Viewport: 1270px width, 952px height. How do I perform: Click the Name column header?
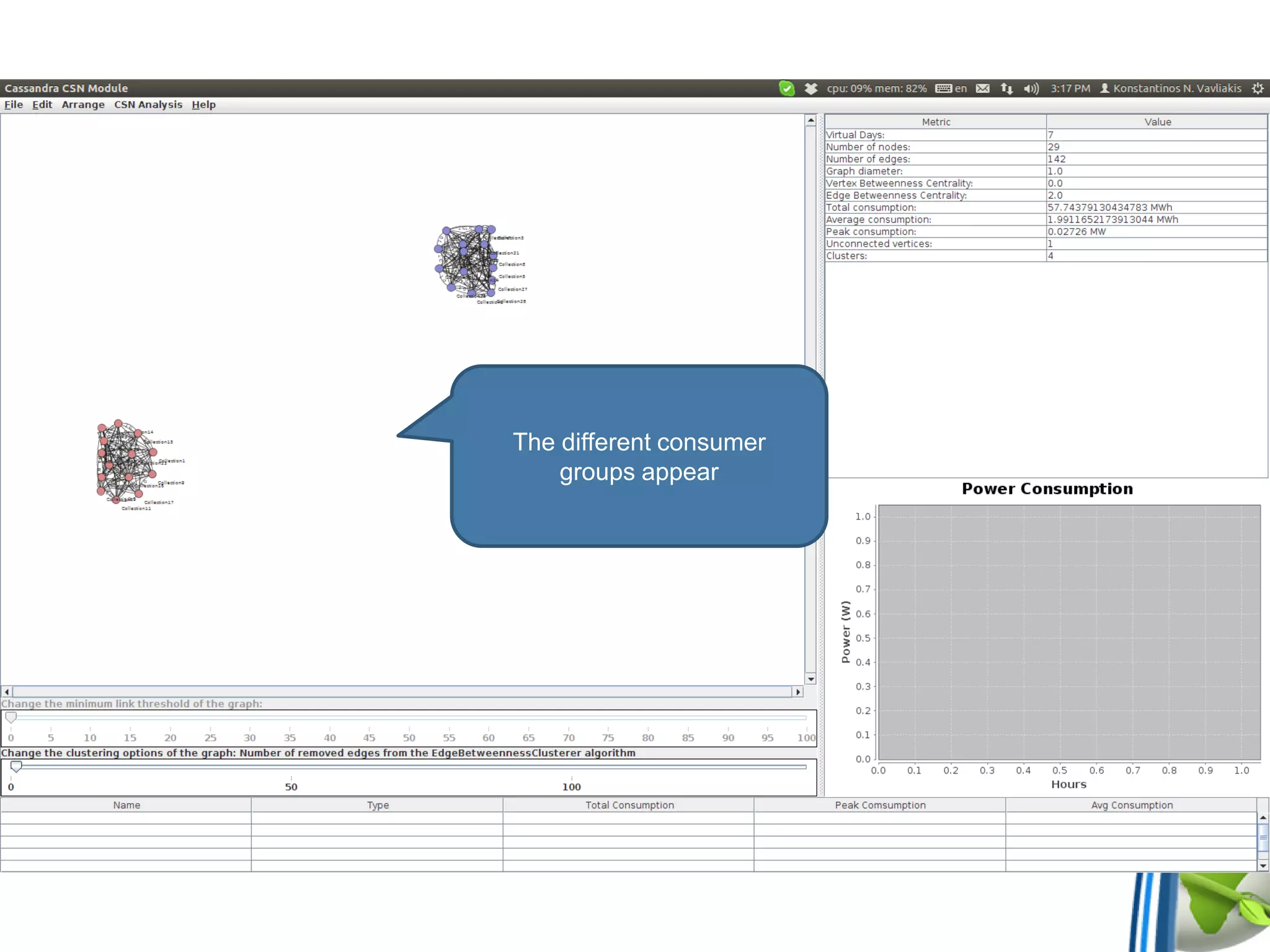pos(127,805)
